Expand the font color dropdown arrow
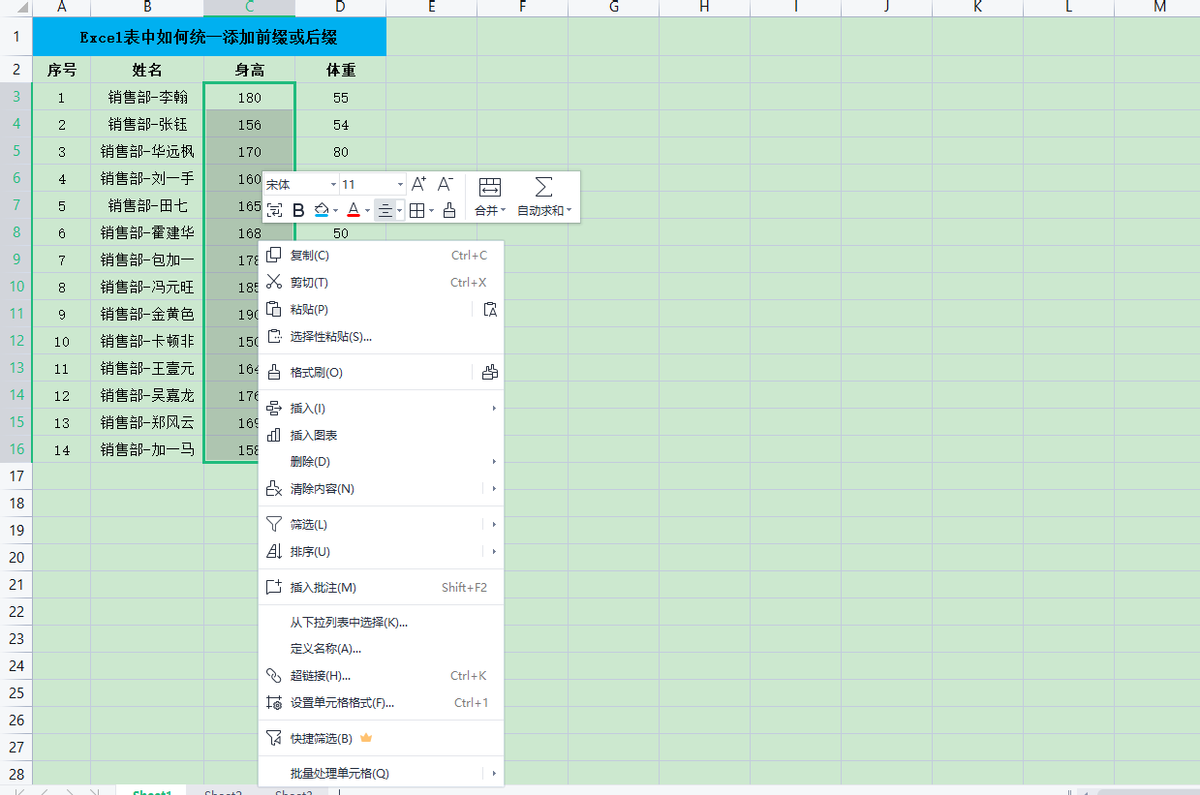 (x=367, y=211)
